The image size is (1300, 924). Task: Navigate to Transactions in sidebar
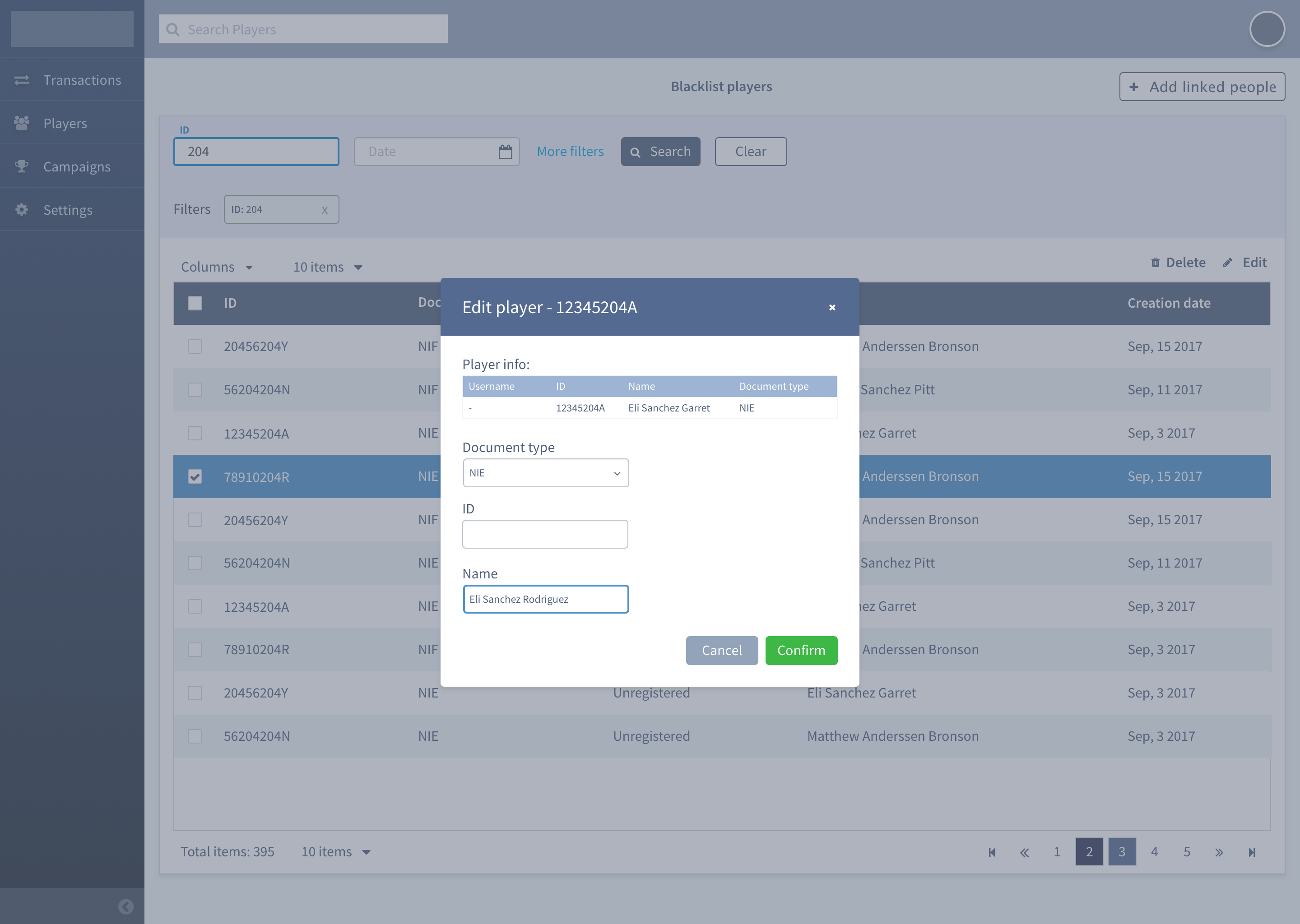pyautogui.click(x=82, y=80)
